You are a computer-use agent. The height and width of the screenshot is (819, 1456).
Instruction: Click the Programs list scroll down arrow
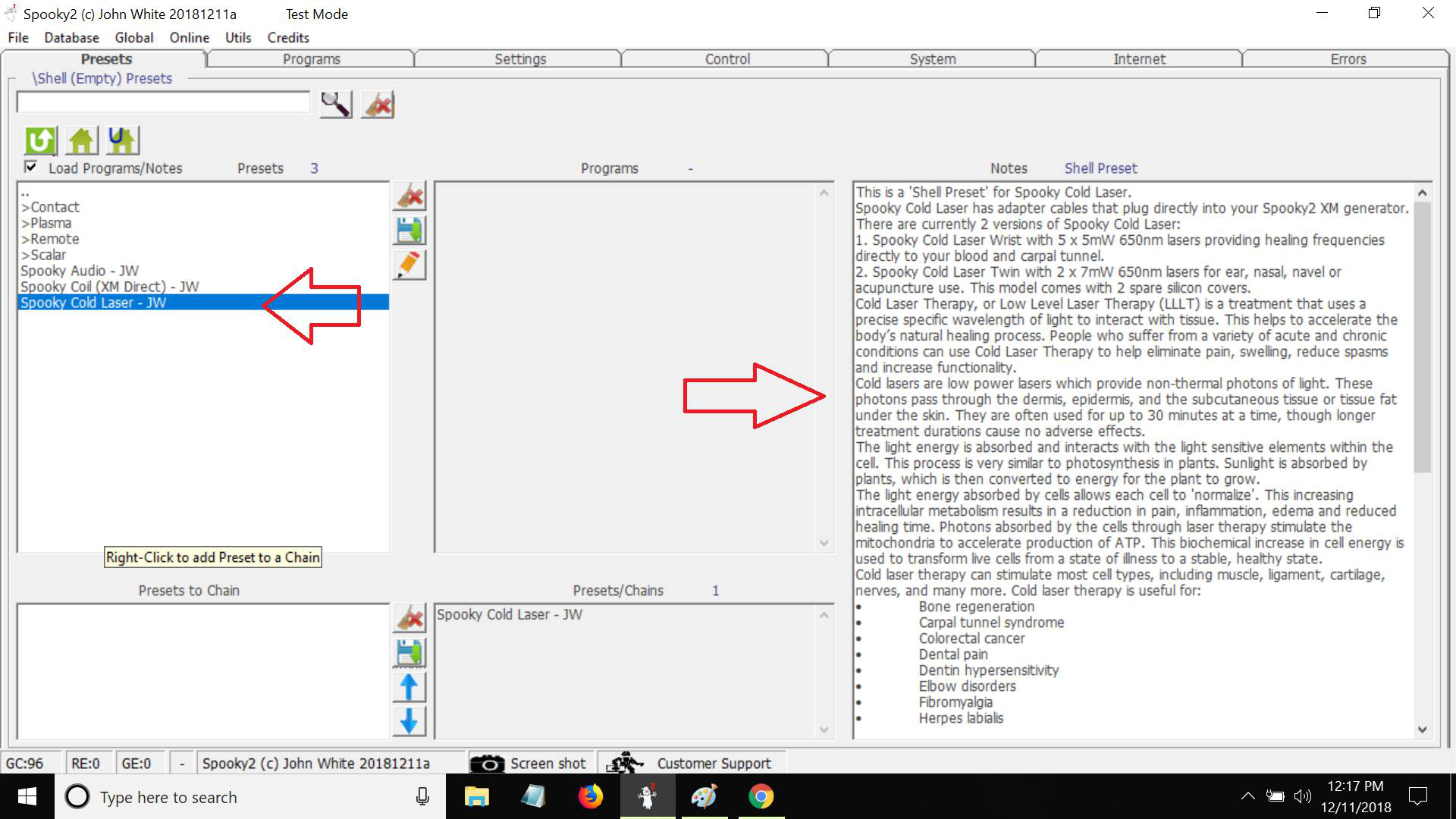click(824, 543)
